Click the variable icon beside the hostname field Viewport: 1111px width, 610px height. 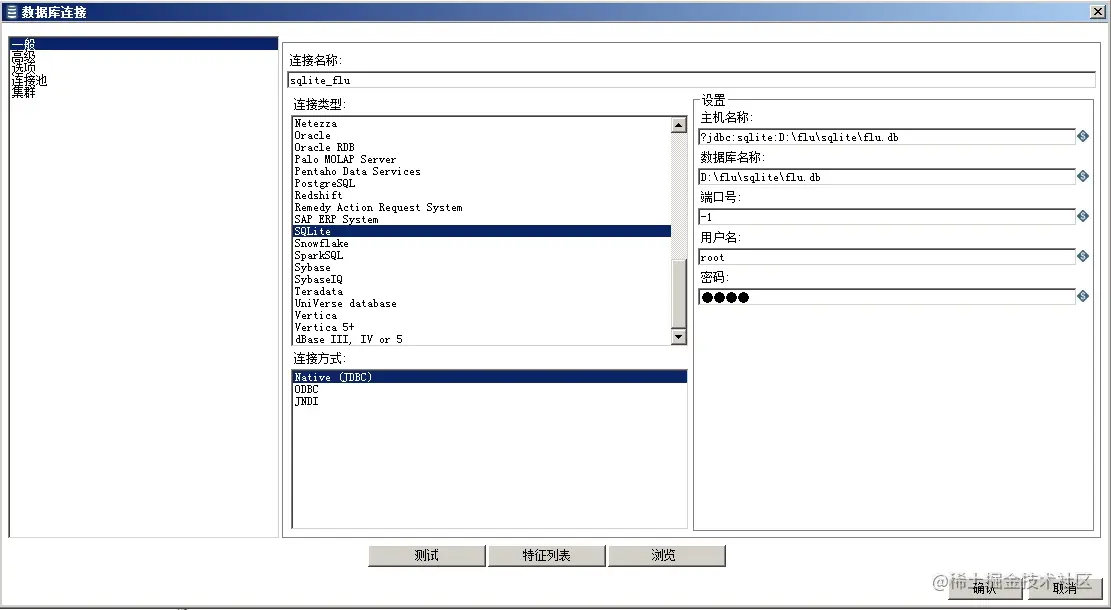(x=1082, y=136)
